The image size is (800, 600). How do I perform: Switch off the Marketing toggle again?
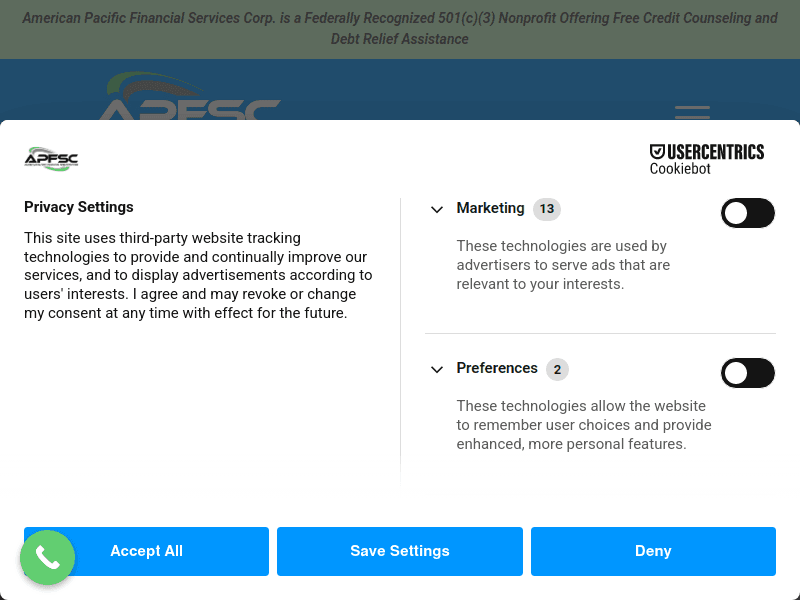pyautogui.click(x=748, y=213)
